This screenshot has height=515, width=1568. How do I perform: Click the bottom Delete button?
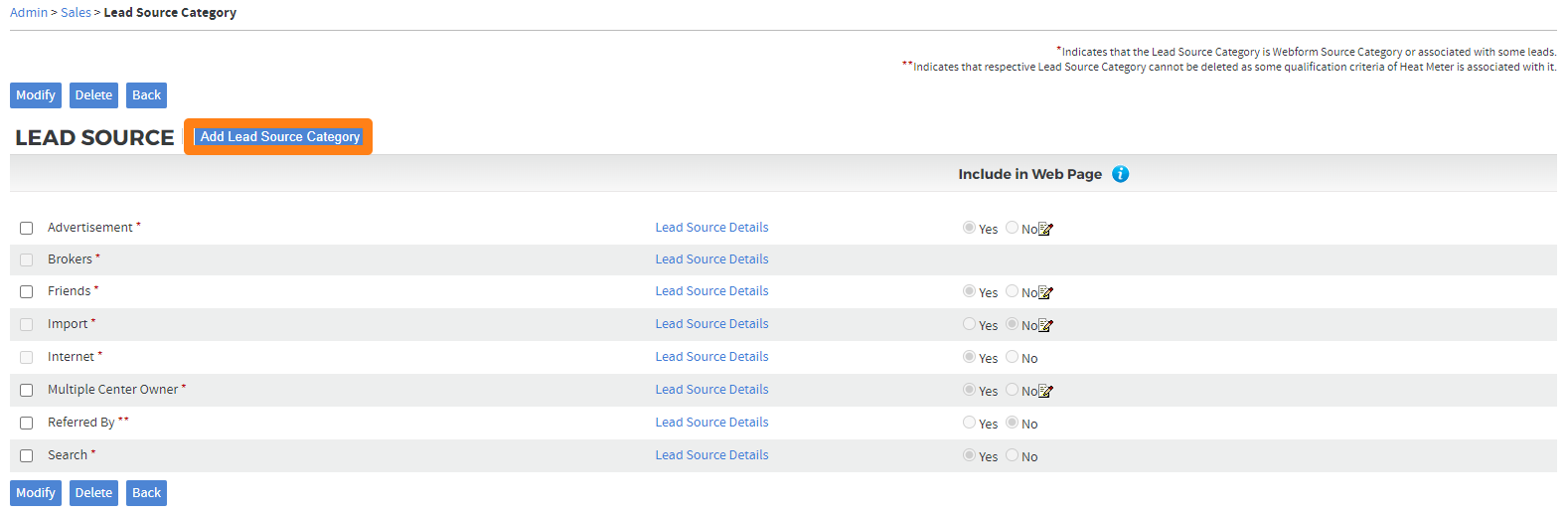[93, 493]
